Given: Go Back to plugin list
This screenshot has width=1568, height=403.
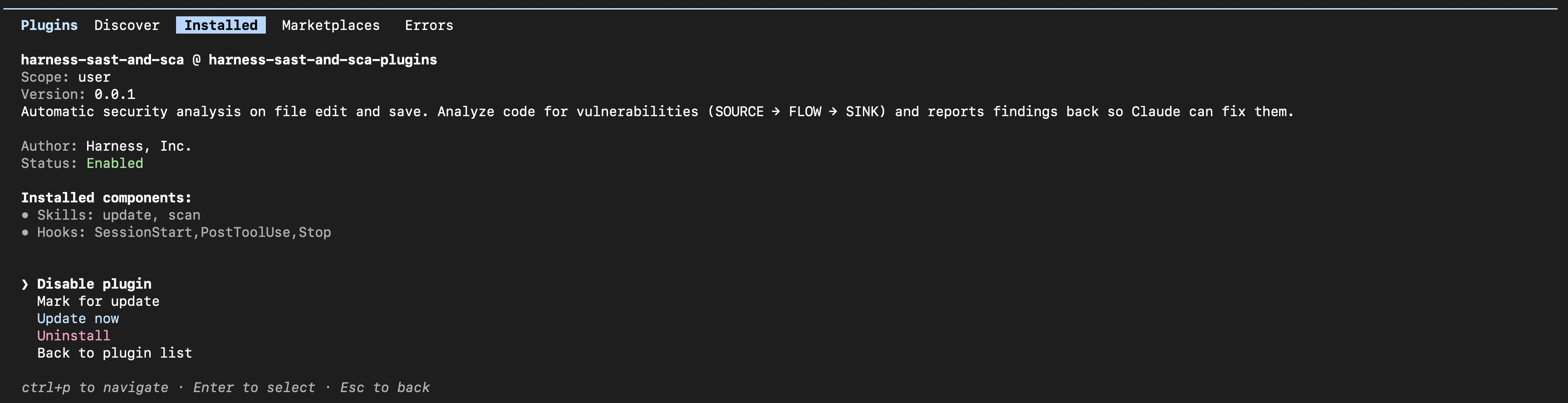Looking at the screenshot, I should coord(114,353).
